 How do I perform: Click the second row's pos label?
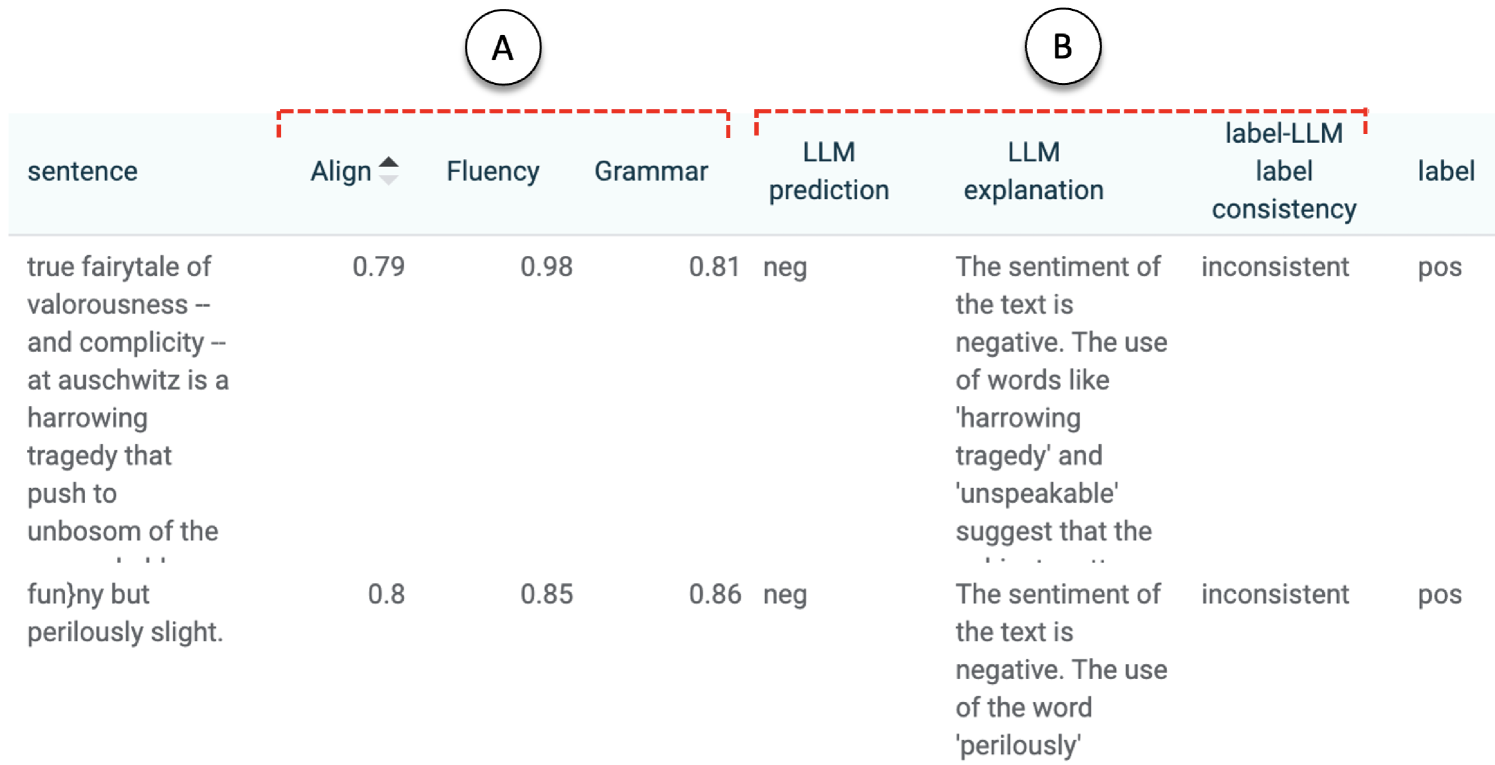pyautogui.click(x=1440, y=595)
